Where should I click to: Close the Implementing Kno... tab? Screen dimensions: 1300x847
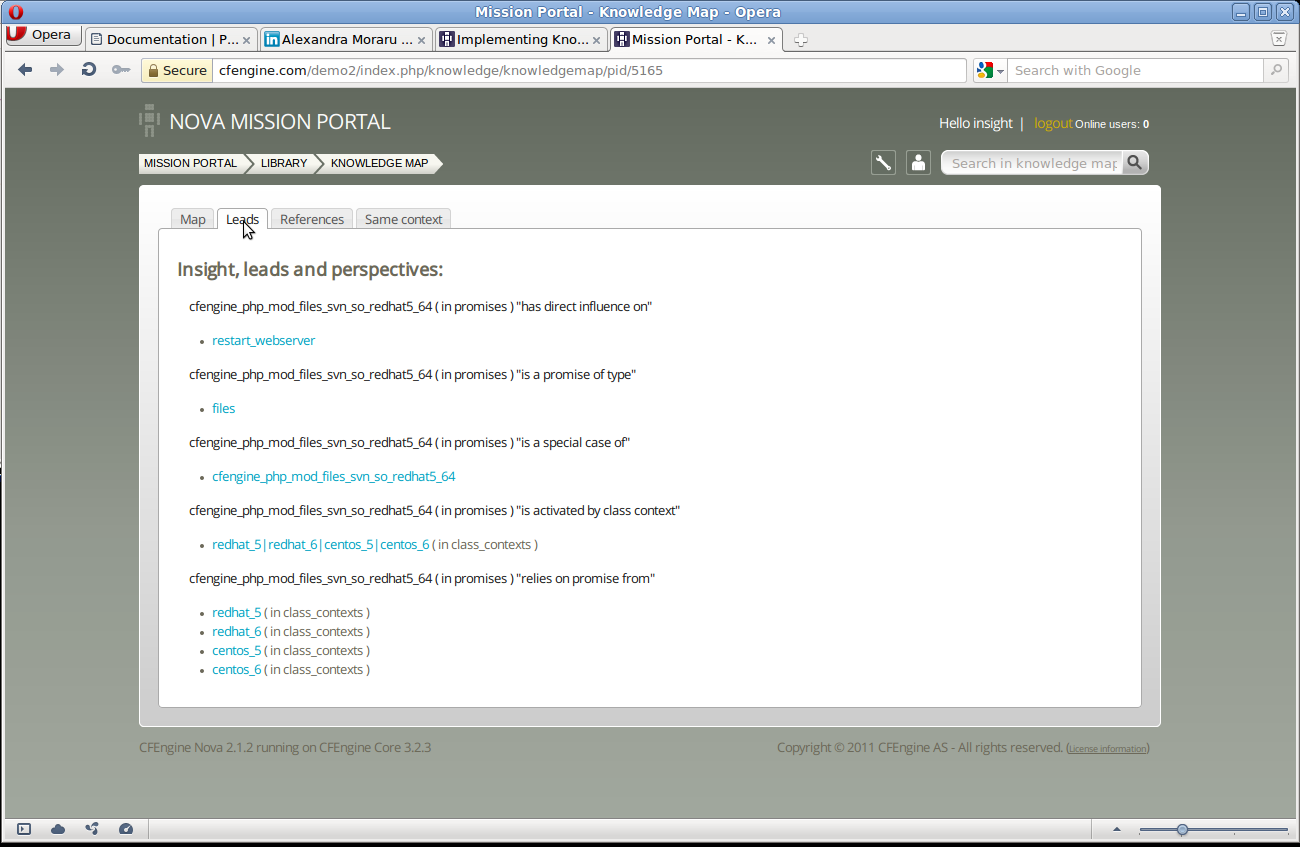click(x=597, y=40)
